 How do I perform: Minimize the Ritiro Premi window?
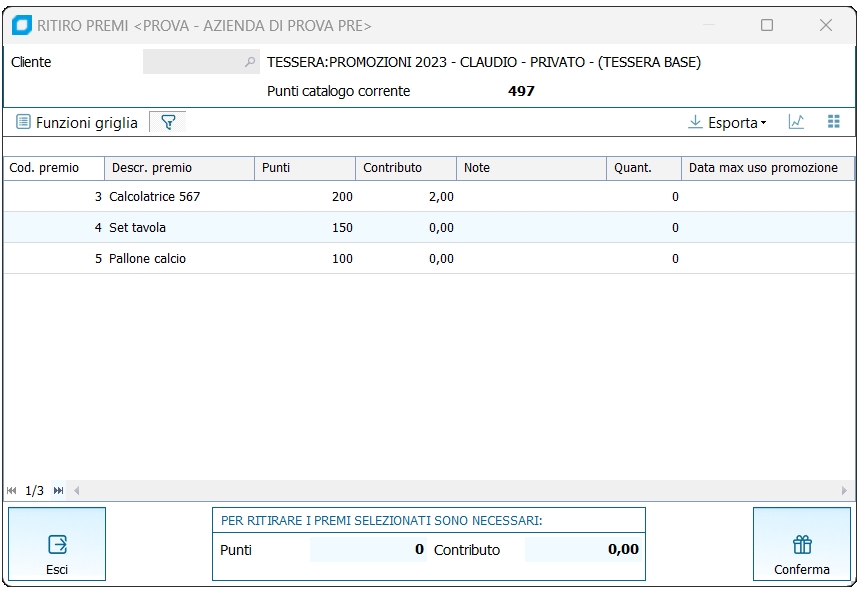709,25
